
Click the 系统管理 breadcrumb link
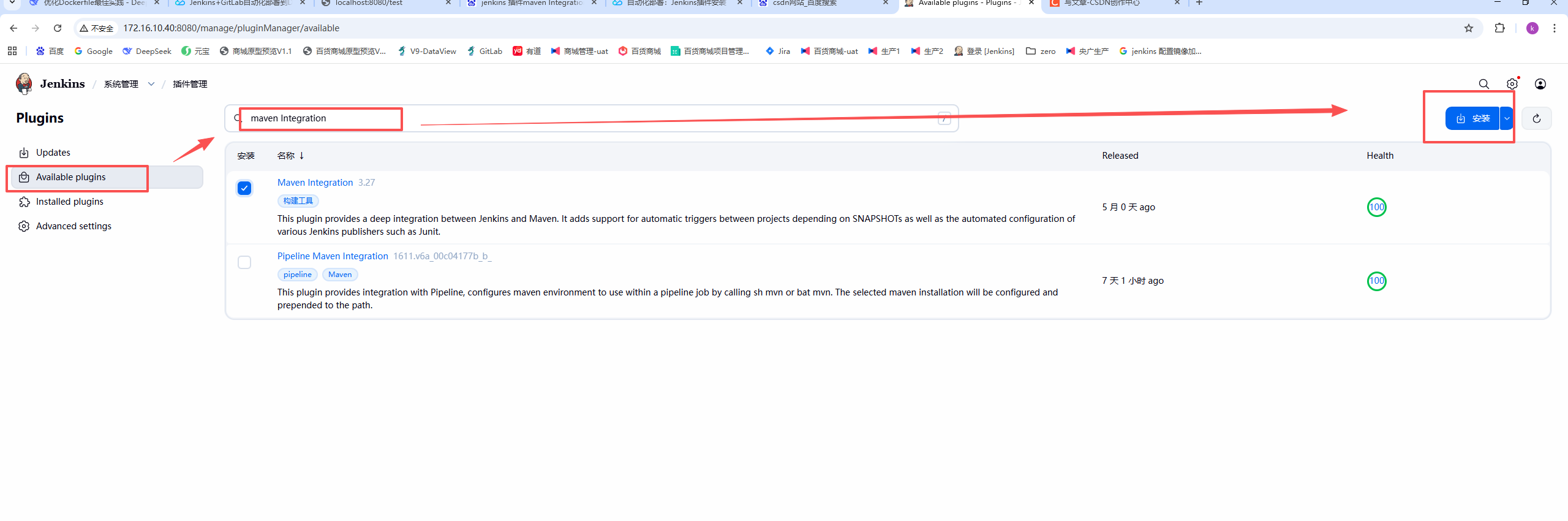point(121,84)
